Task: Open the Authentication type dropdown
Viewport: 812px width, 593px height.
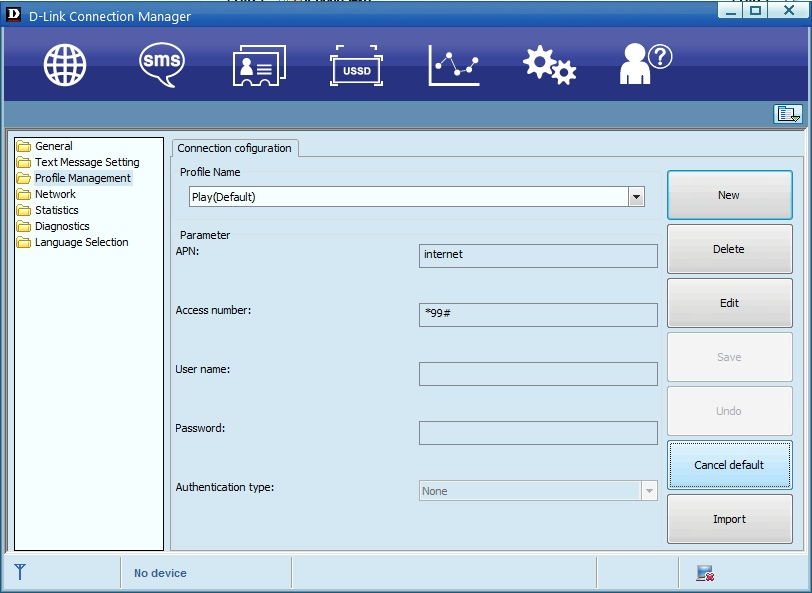Action: [x=538, y=491]
